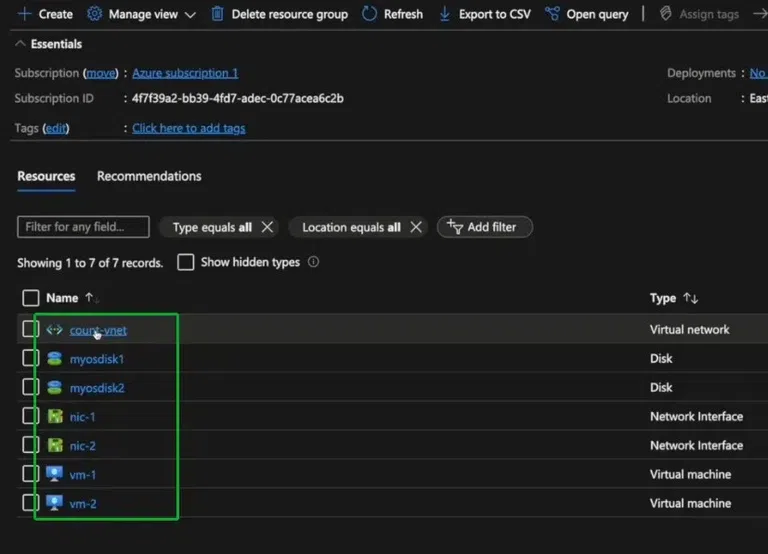This screenshot has width=768, height=554.
Task: Click the Create plus icon
Action: pos(24,14)
